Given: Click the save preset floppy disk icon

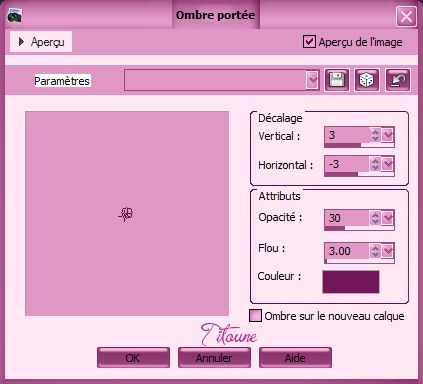Looking at the screenshot, I should [337, 80].
